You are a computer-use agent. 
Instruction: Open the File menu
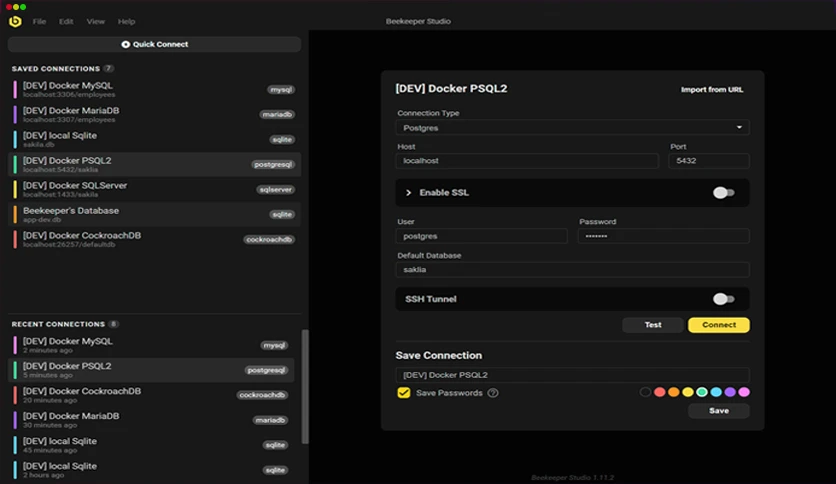click(x=39, y=21)
